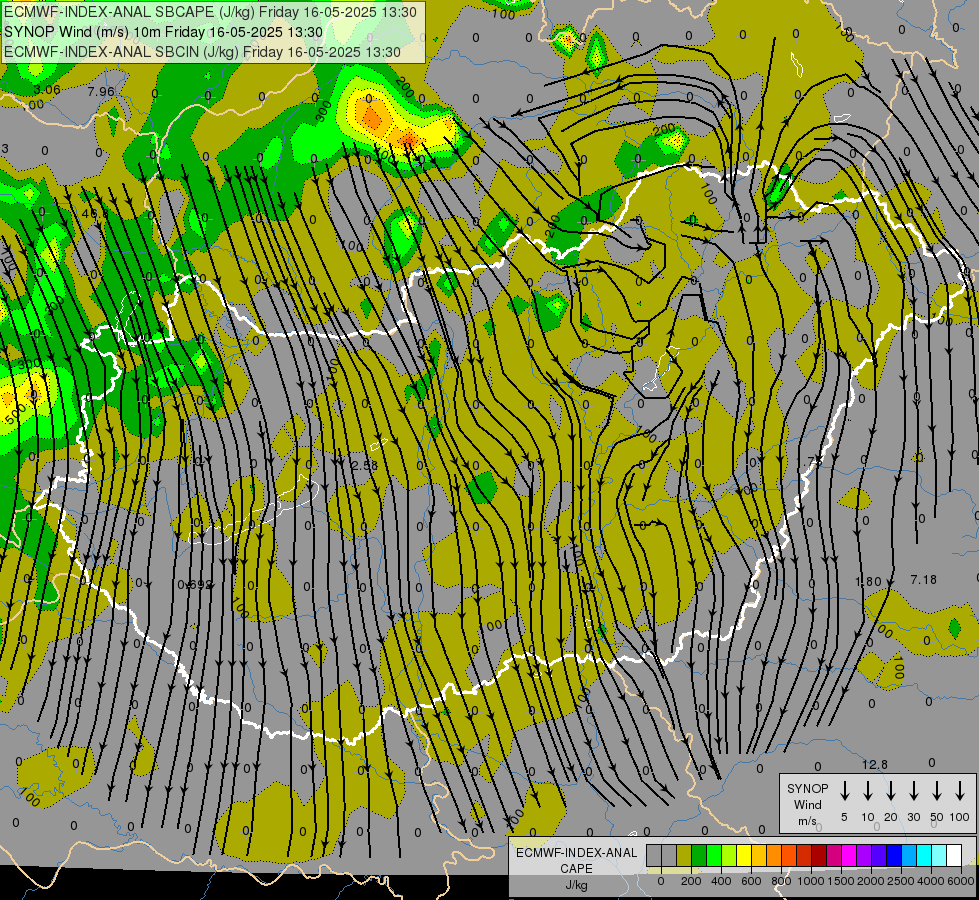Click the 7.96 value on the map

pos(101,92)
